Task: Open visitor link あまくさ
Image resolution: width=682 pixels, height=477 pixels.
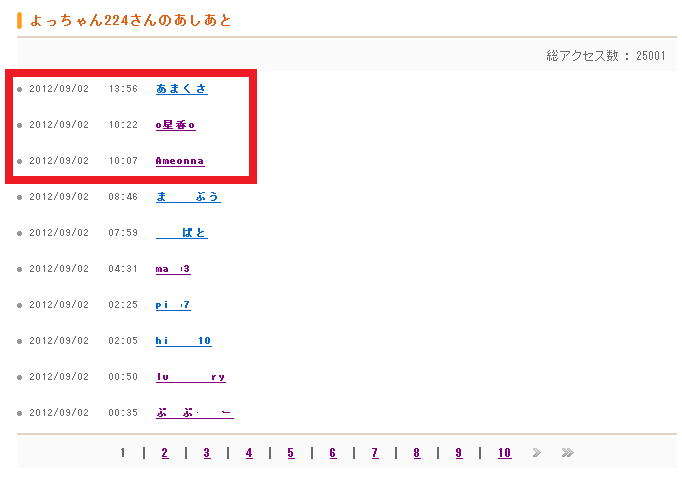Action: pos(181,89)
